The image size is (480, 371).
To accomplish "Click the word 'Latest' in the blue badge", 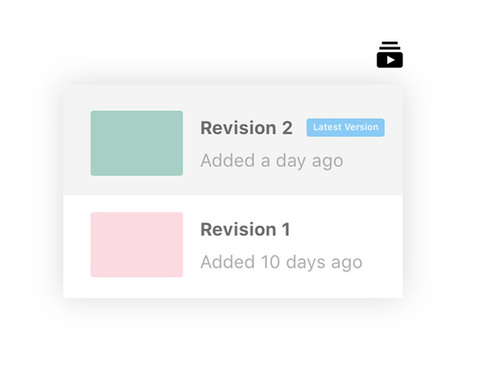I will (327, 127).
